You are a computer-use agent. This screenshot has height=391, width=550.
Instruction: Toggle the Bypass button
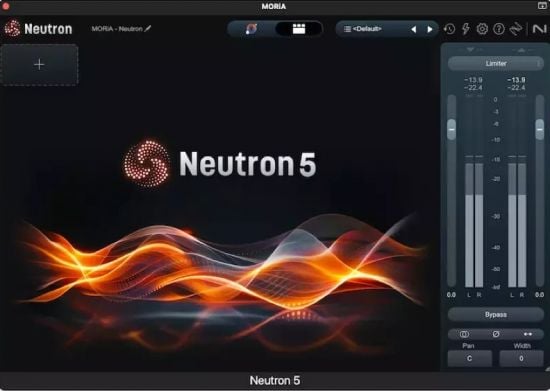(x=496, y=315)
